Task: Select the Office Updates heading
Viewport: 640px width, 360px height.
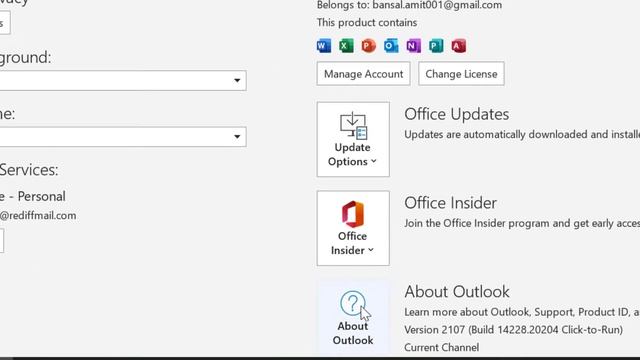Action: click(x=457, y=114)
